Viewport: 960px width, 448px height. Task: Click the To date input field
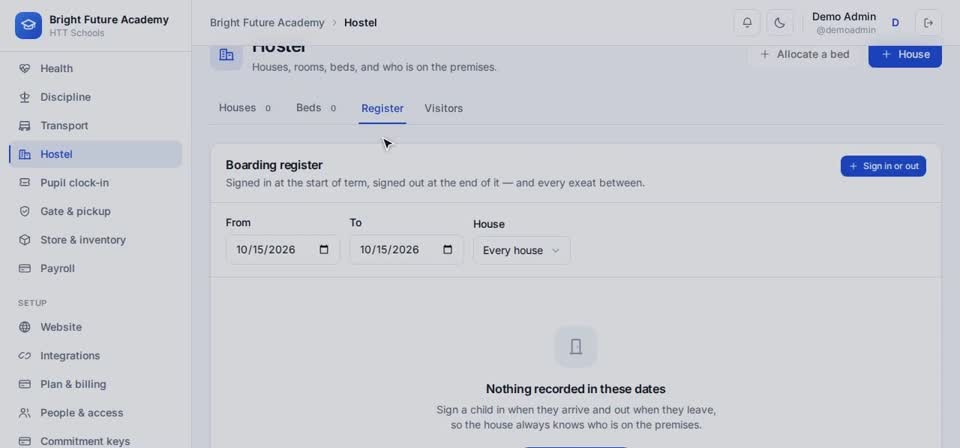[x=406, y=250]
